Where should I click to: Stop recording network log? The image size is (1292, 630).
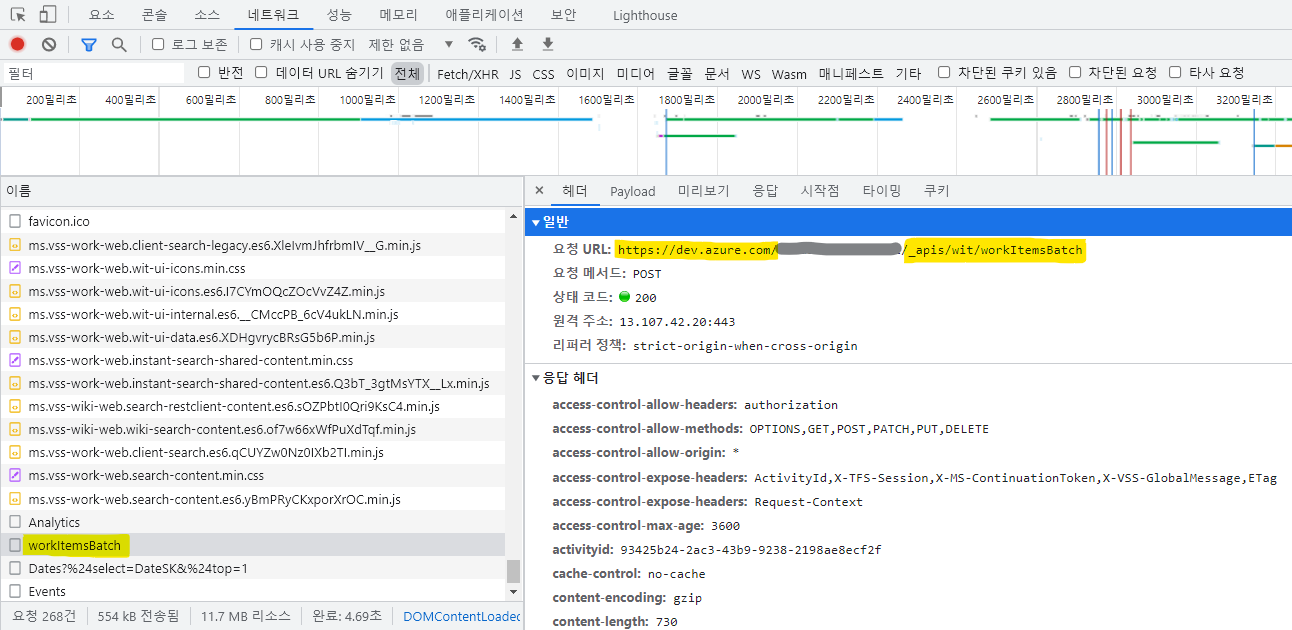click(17, 44)
